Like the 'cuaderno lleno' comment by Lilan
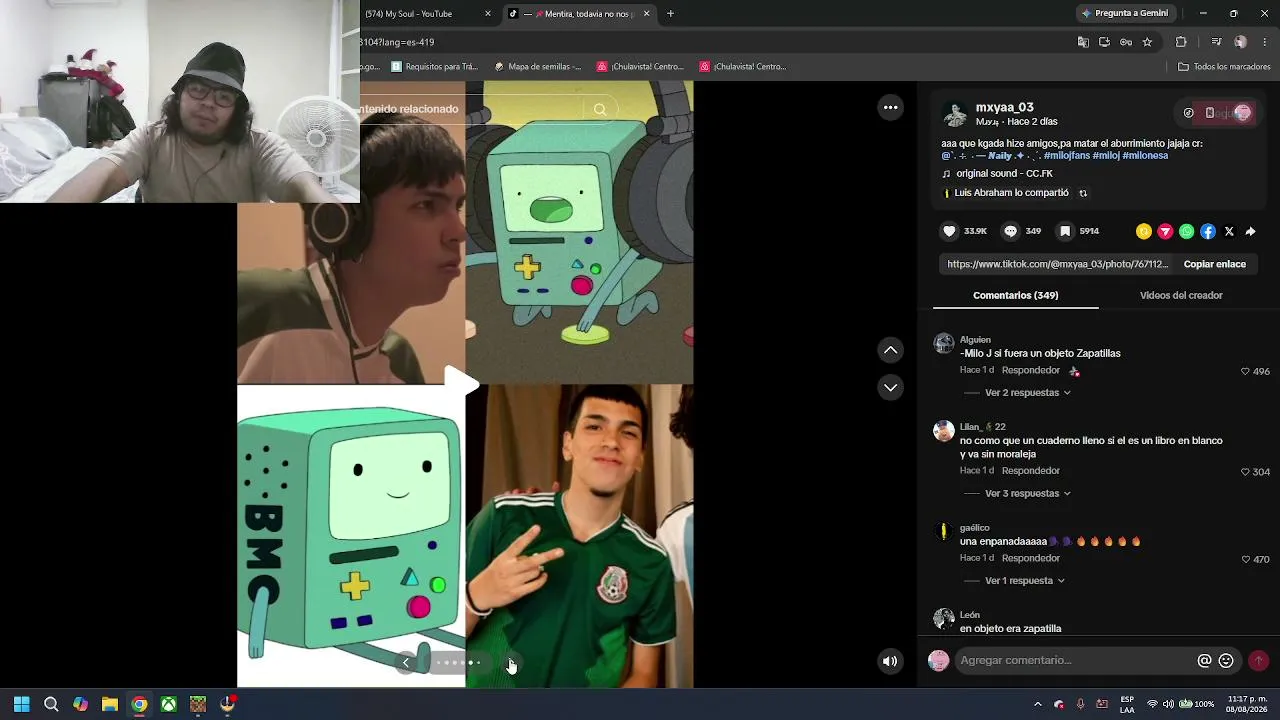 (1246, 472)
